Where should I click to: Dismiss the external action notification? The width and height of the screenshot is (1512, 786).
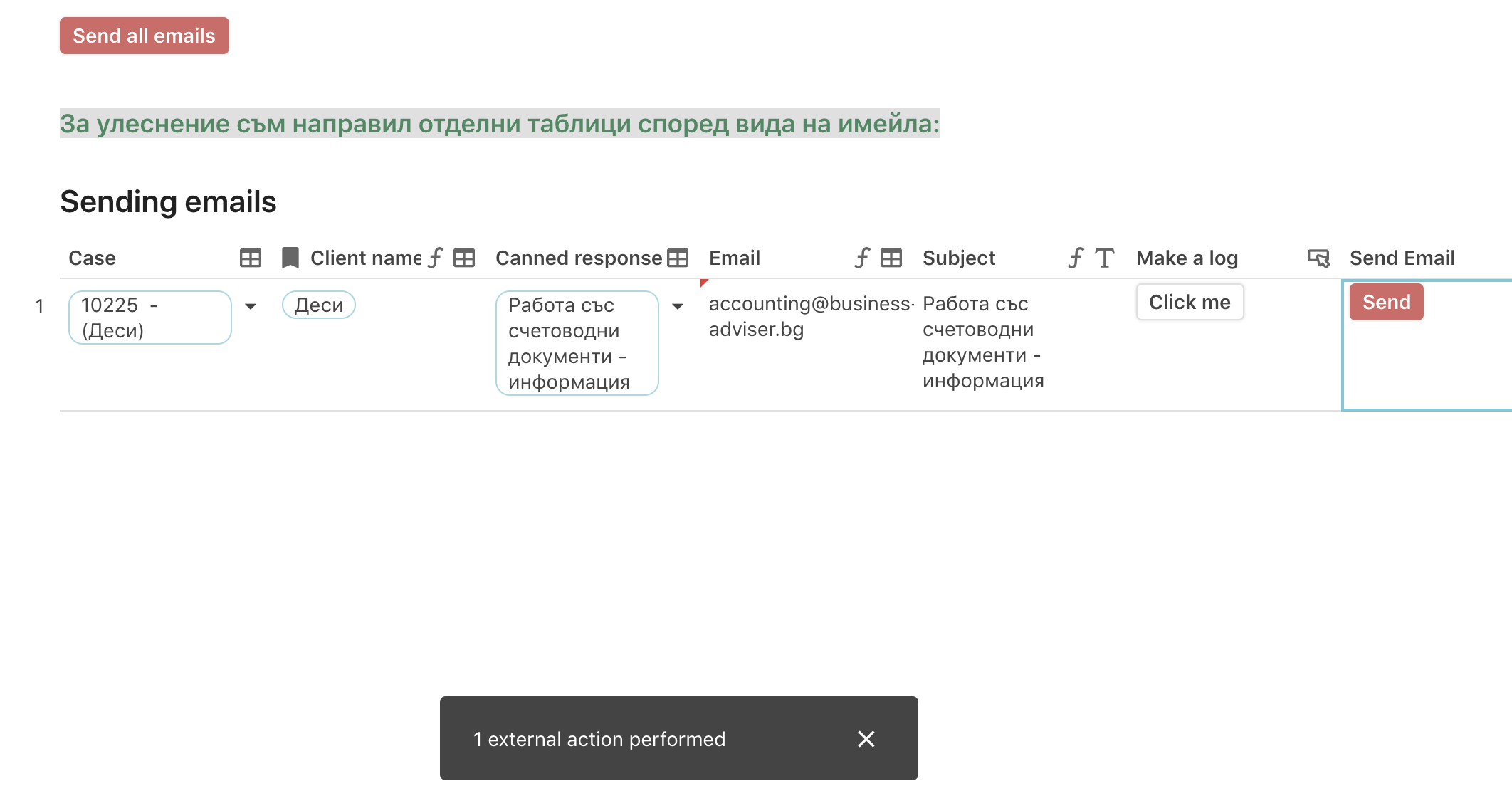[866, 739]
